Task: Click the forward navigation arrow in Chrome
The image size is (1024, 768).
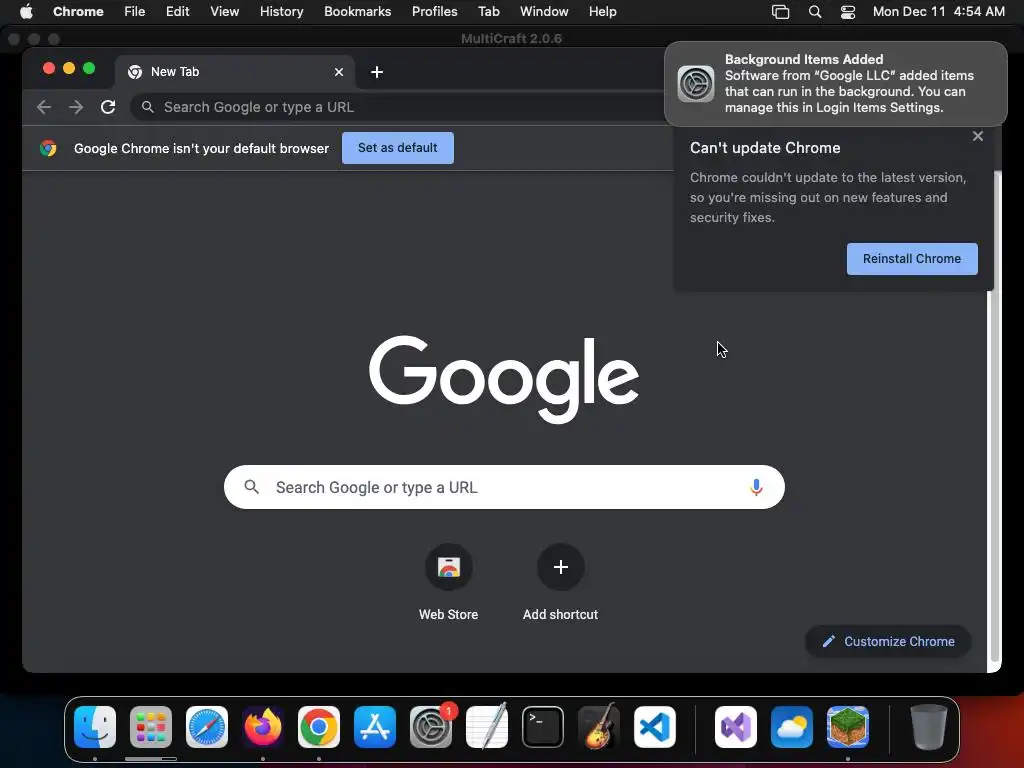Action: click(x=76, y=107)
